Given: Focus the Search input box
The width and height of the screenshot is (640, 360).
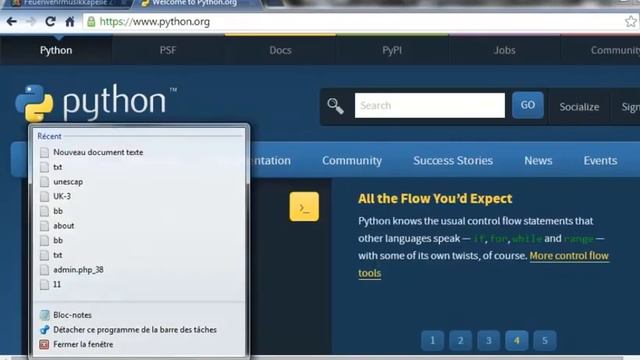Looking at the screenshot, I should point(430,105).
